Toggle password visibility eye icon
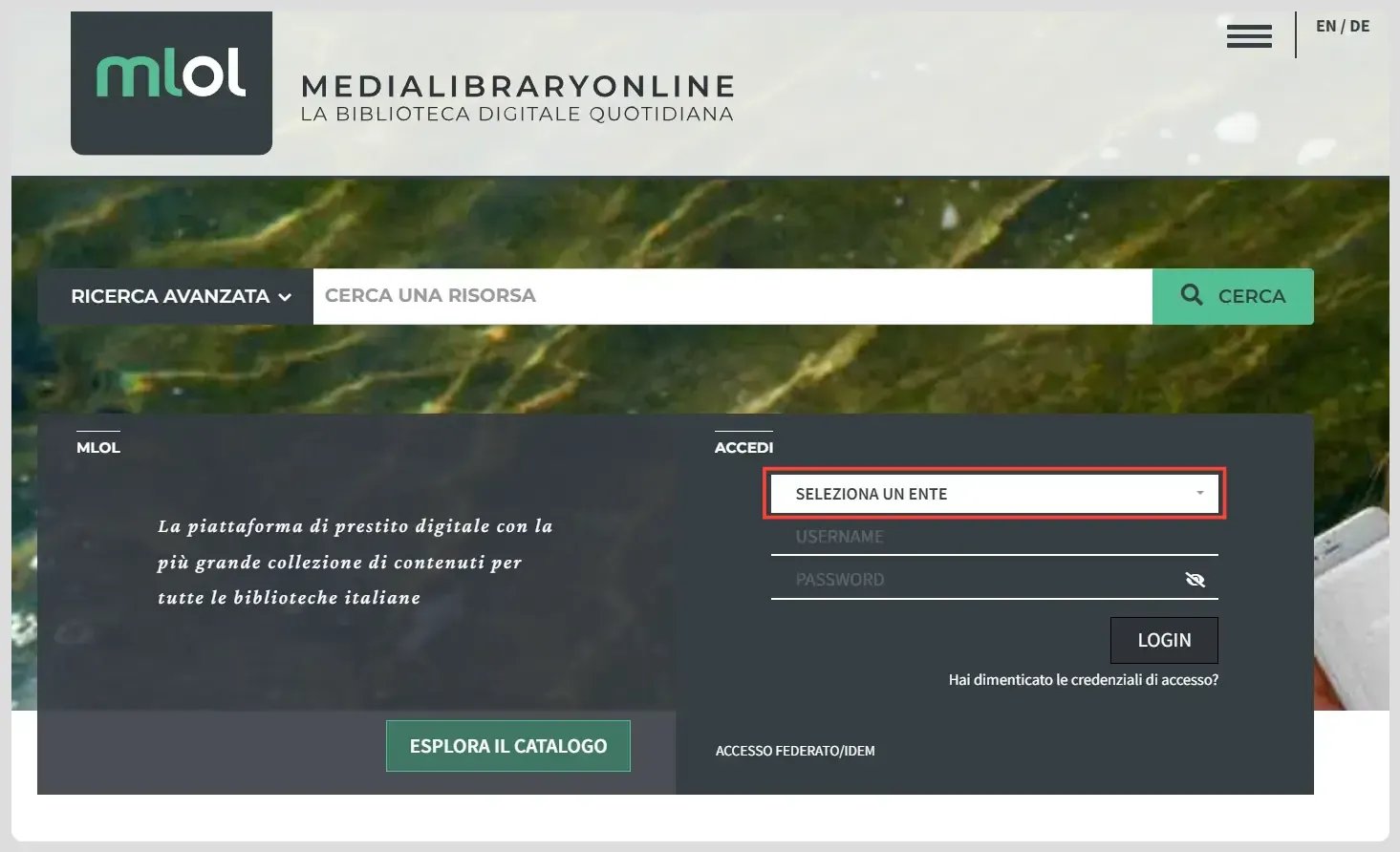This screenshot has height=852, width=1400. click(x=1195, y=580)
